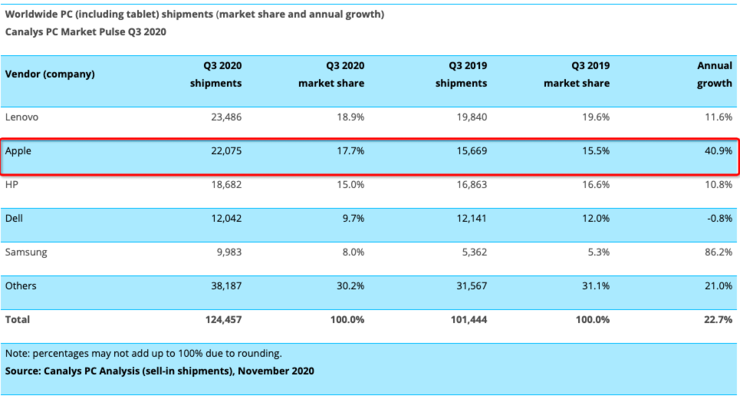Click Dell's -0.8% annual growth value
Screen dimensions: 740x399
[720, 218]
